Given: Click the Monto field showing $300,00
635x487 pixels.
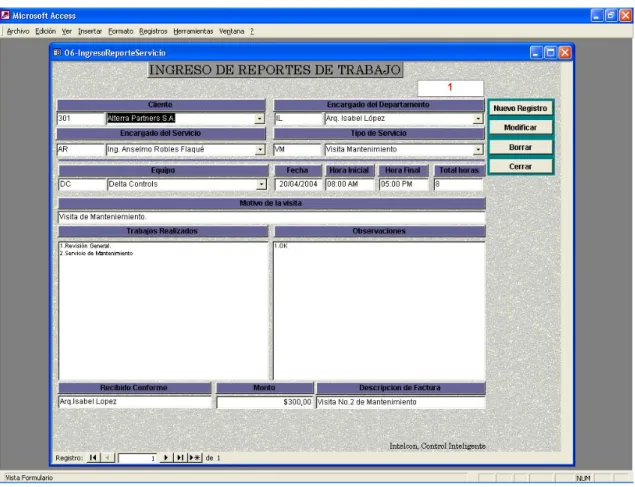Looking at the screenshot, I should (265, 402).
